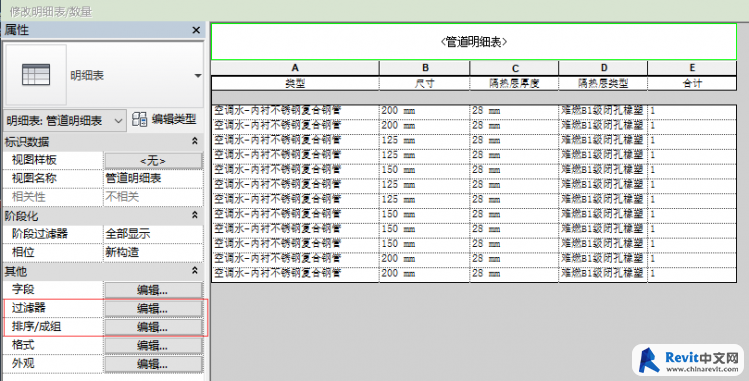Click the 明细表 type thumbnail icon
Screen dimensions: 749x381
tap(36, 75)
